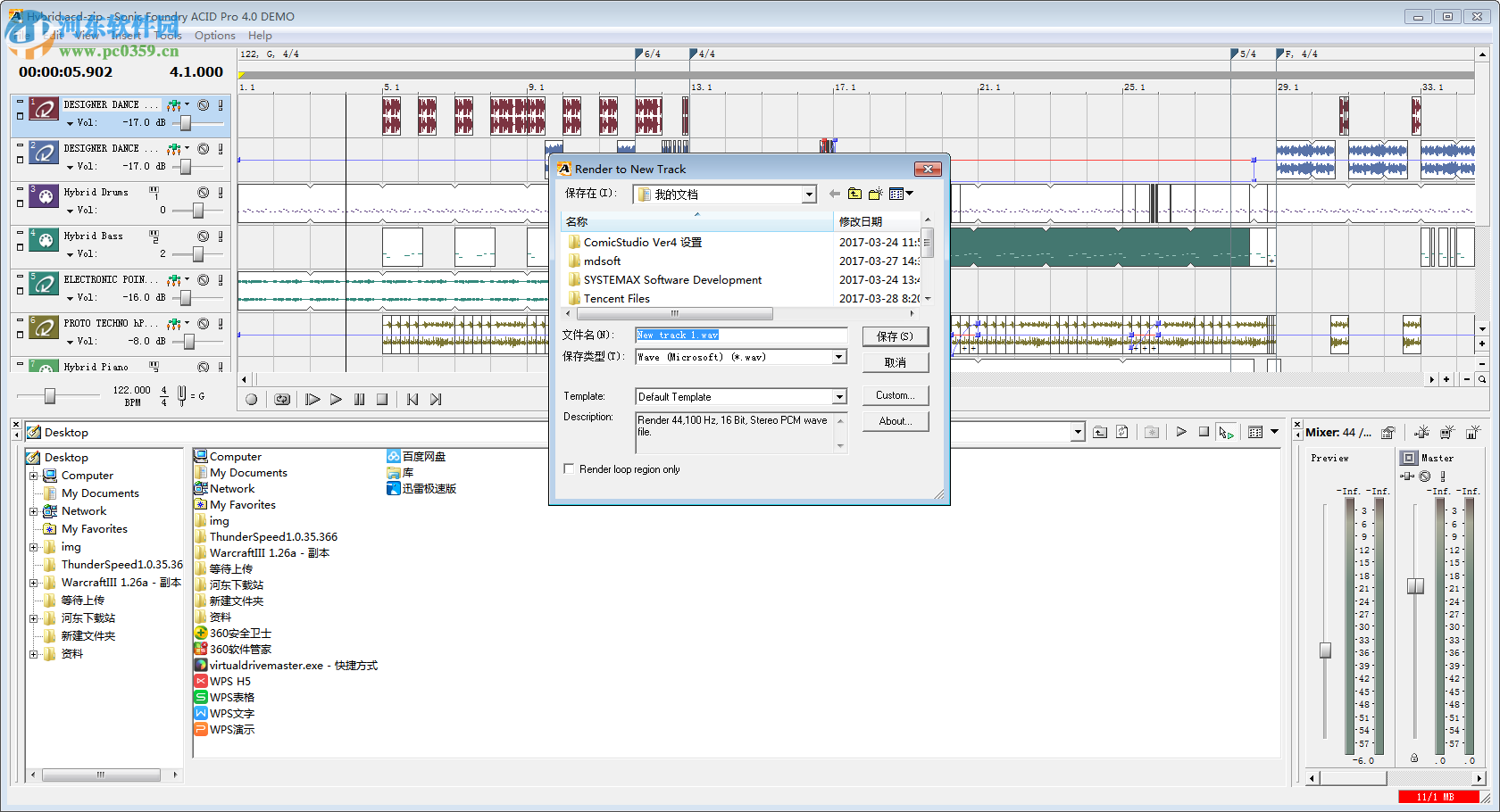The width and height of the screenshot is (1500, 812).
Task: Click the project tuning fork key icon
Action: [x=182, y=394]
